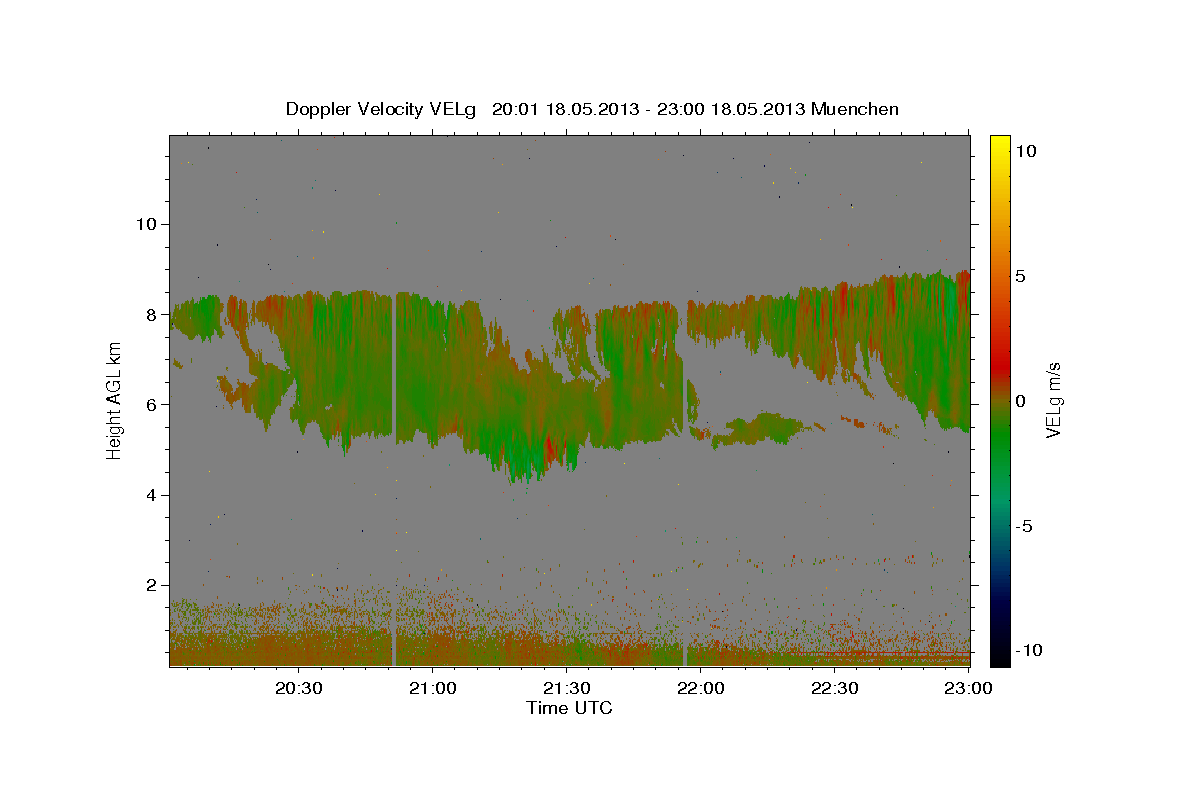
Task: Click the height axis label 6
Action: click(153, 404)
